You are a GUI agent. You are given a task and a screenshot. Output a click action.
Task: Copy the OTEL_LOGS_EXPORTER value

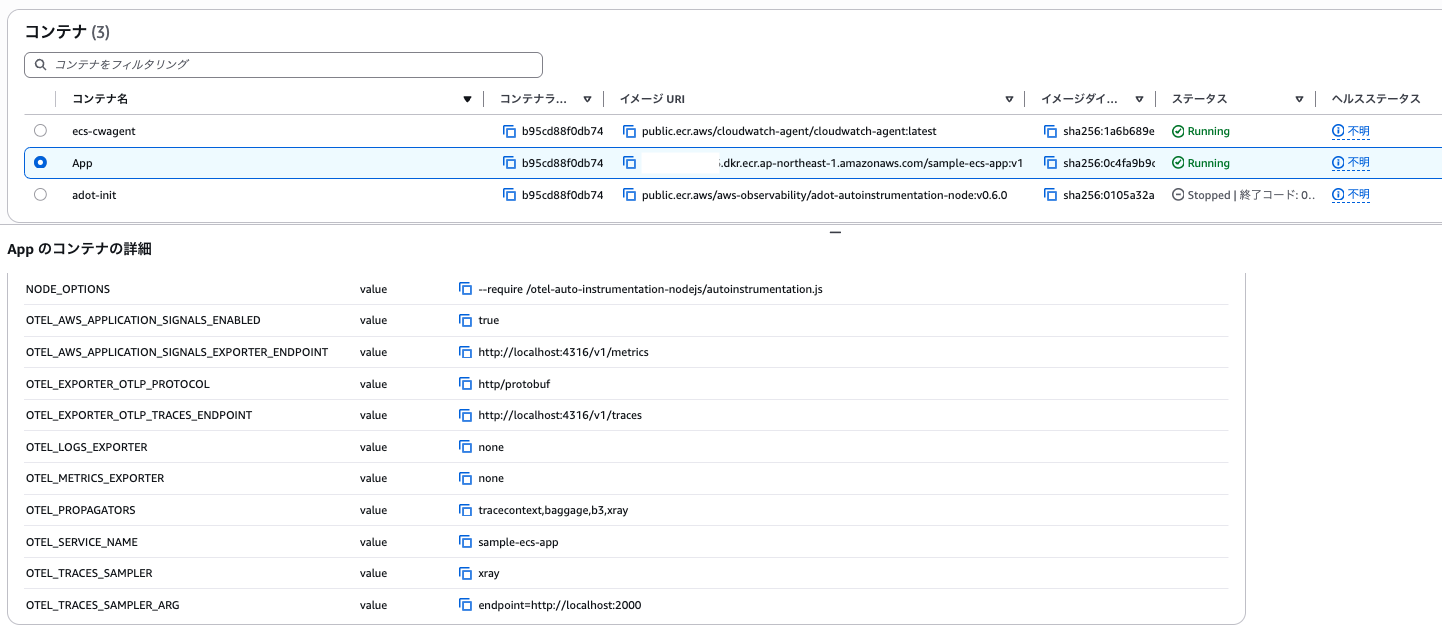coord(465,447)
